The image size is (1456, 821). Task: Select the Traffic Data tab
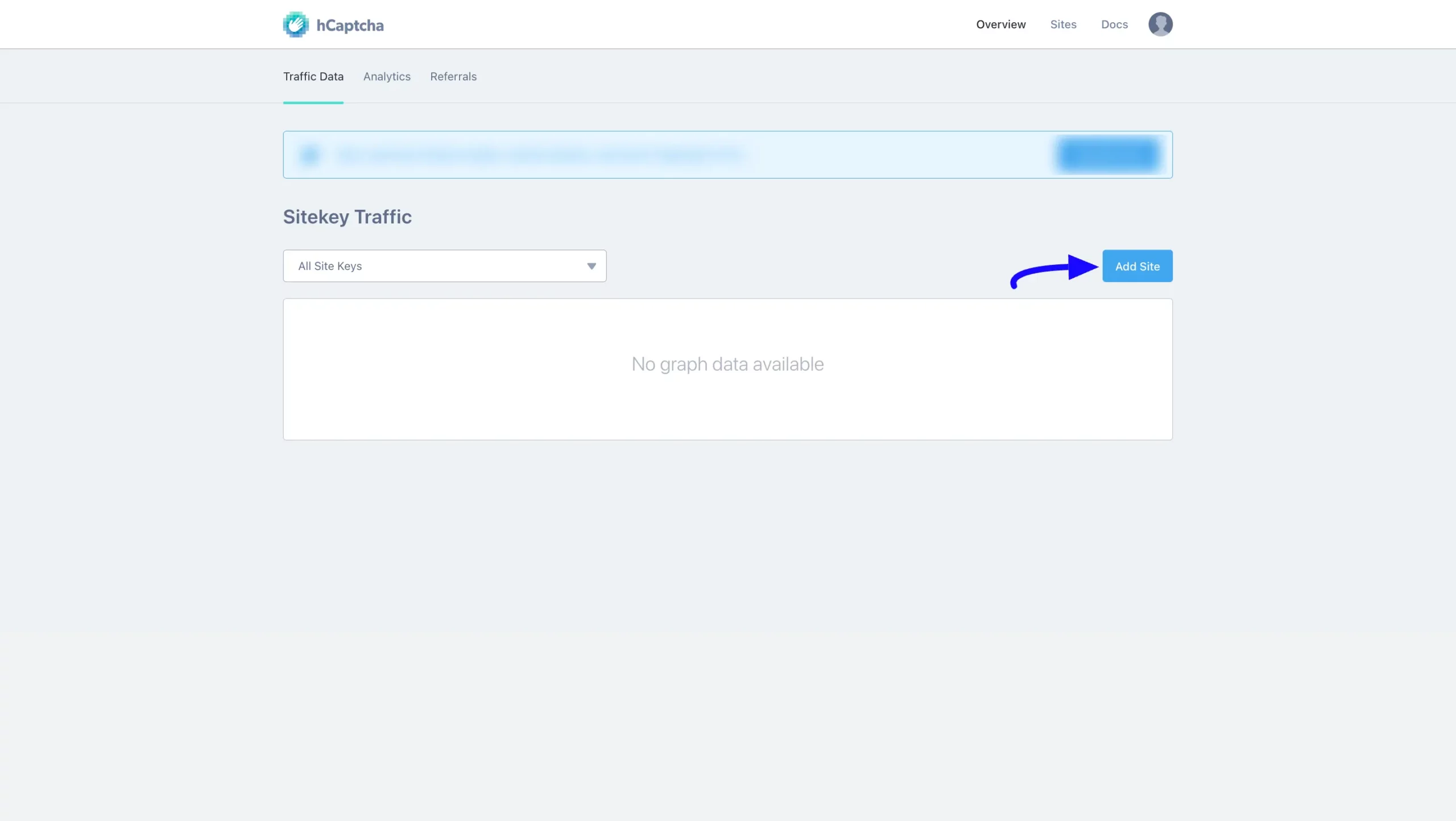313,76
